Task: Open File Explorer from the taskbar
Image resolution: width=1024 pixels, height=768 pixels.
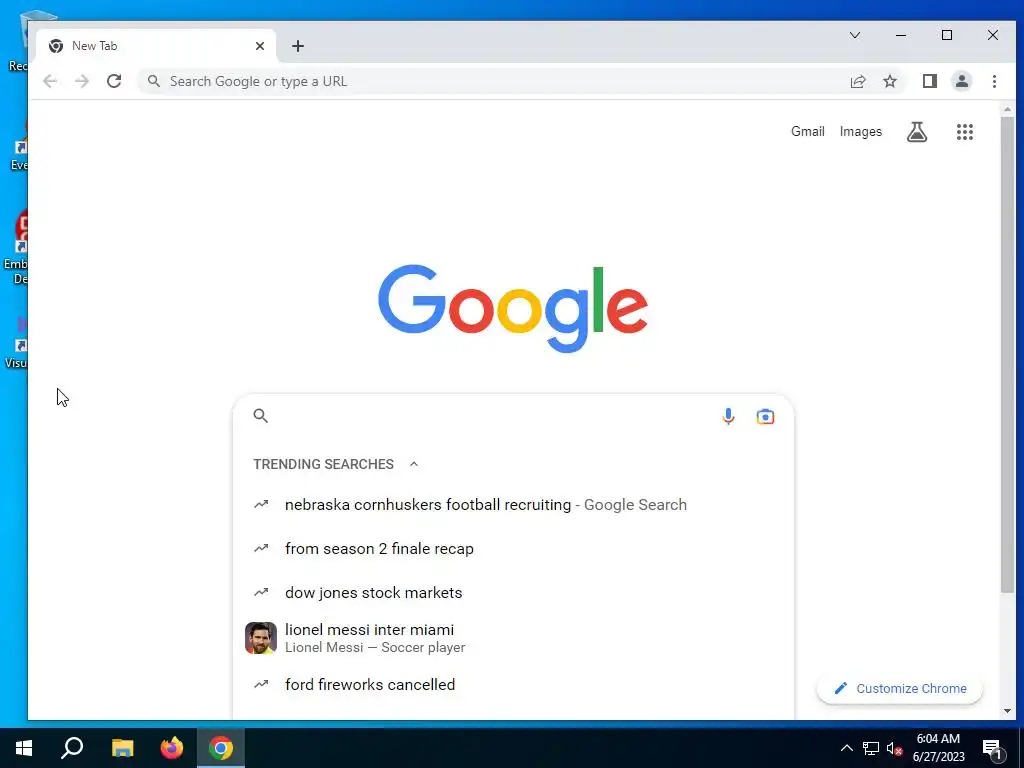Action: 122,748
